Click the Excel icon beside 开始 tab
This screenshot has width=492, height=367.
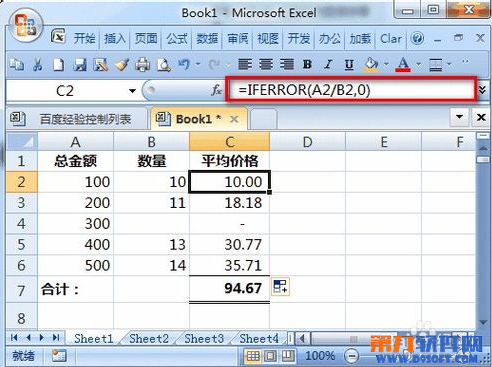[58, 37]
